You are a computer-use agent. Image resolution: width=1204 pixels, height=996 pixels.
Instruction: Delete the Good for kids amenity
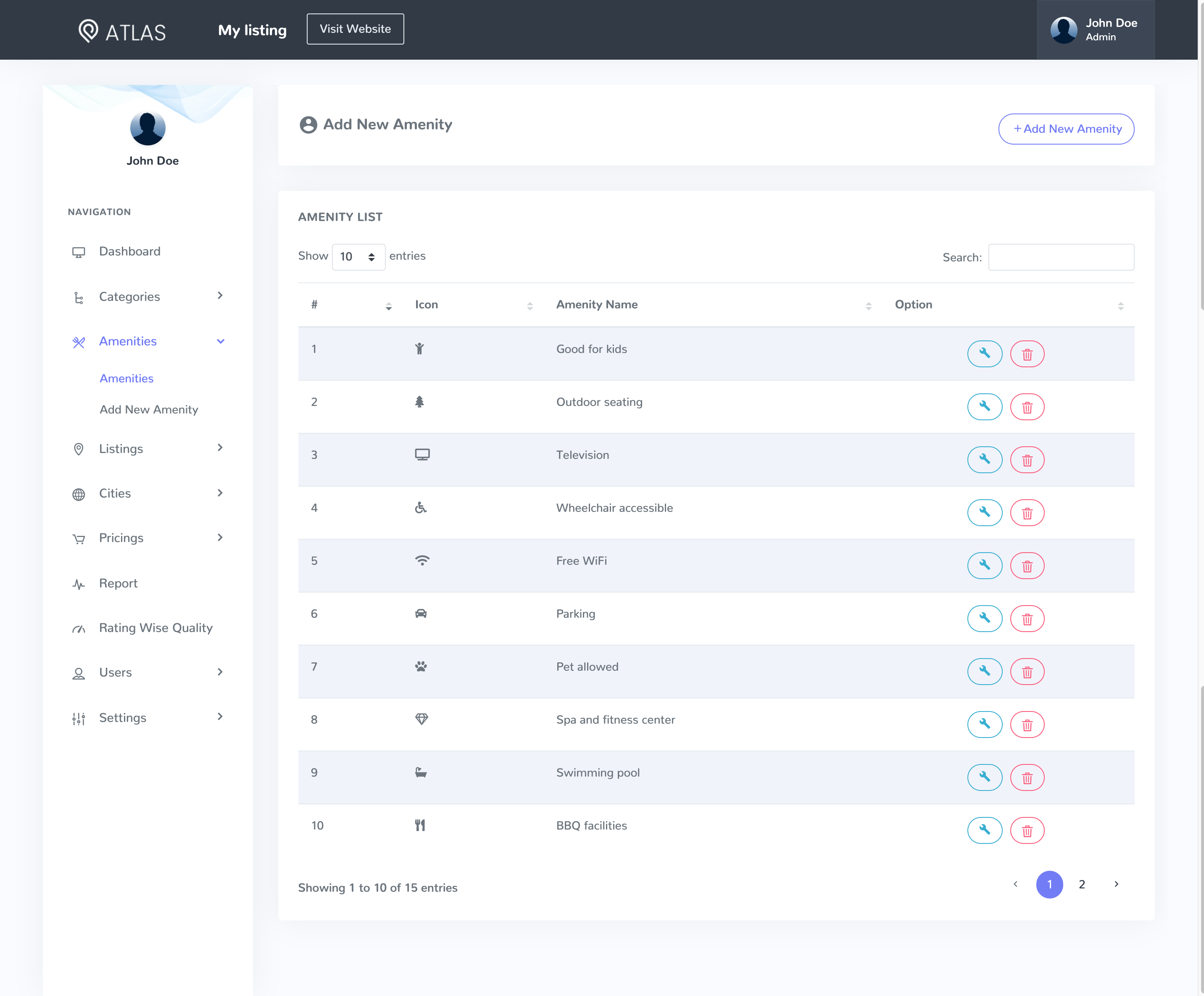pyautogui.click(x=1027, y=354)
